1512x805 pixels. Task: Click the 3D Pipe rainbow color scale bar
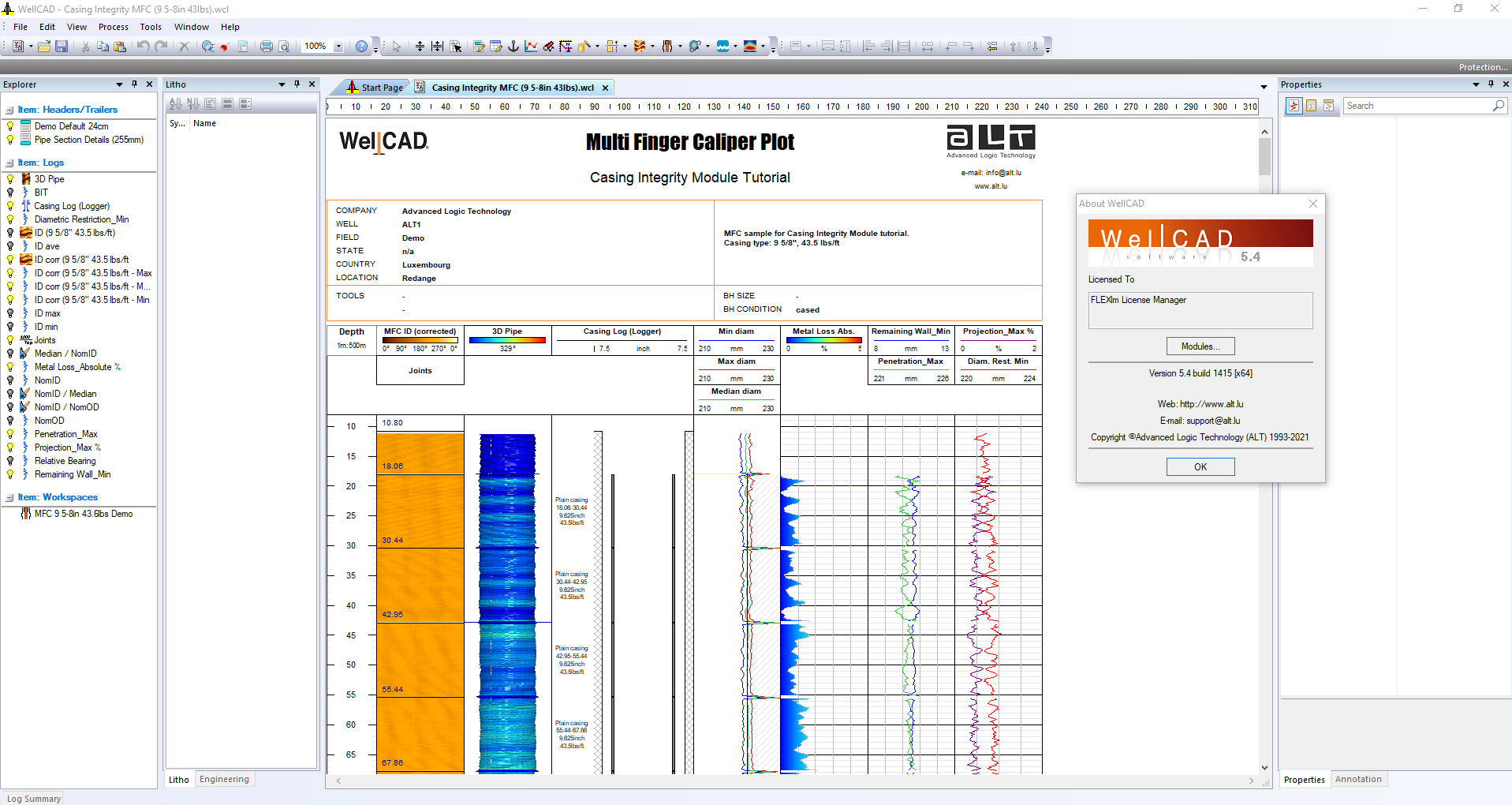click(507, 340)
